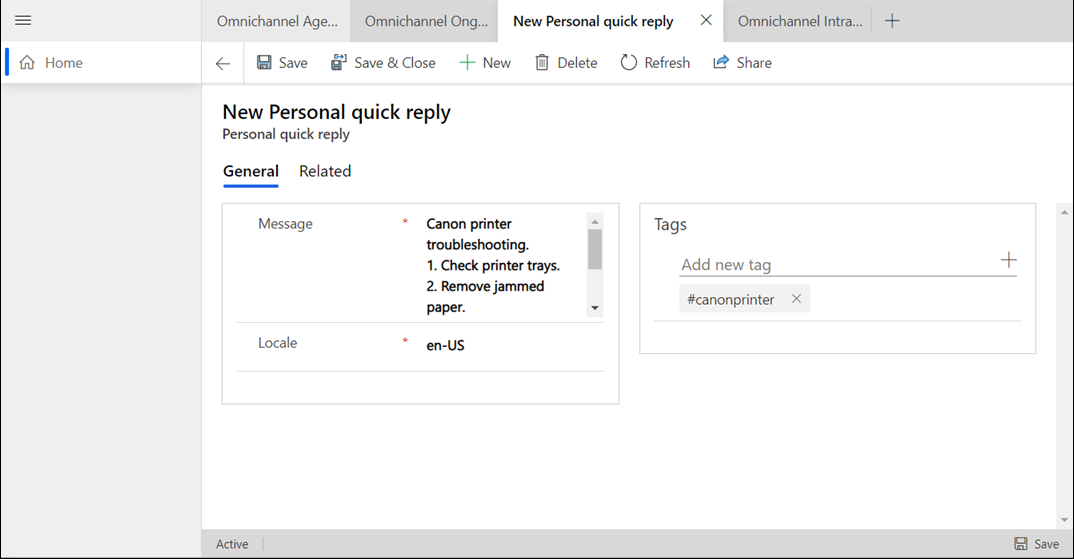Save the quick reply from command bar
Viewport: 1074px width, 559px height.
(282, 63)
